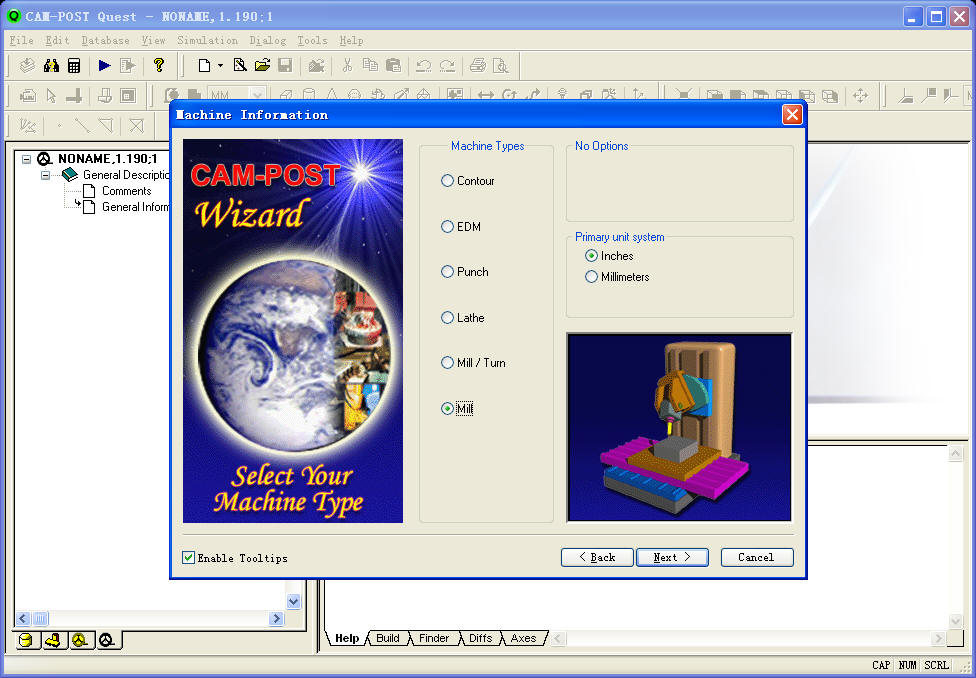Image resolution: width=976 pixels, height=678 pixels.
Task: Open the Tools menu
Action: coord(312,40)
